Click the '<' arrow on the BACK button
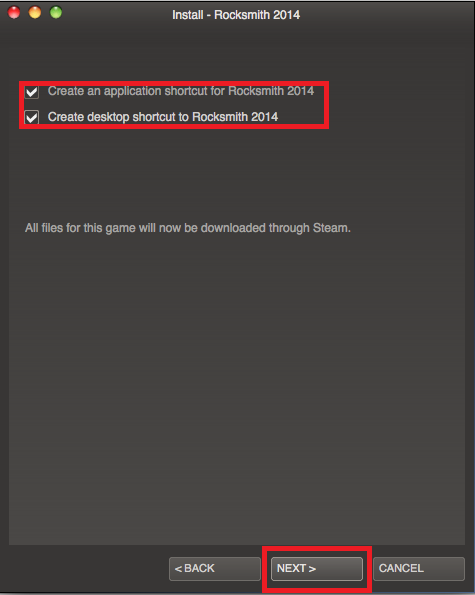The image size is (475, 595). pos(178,568)
